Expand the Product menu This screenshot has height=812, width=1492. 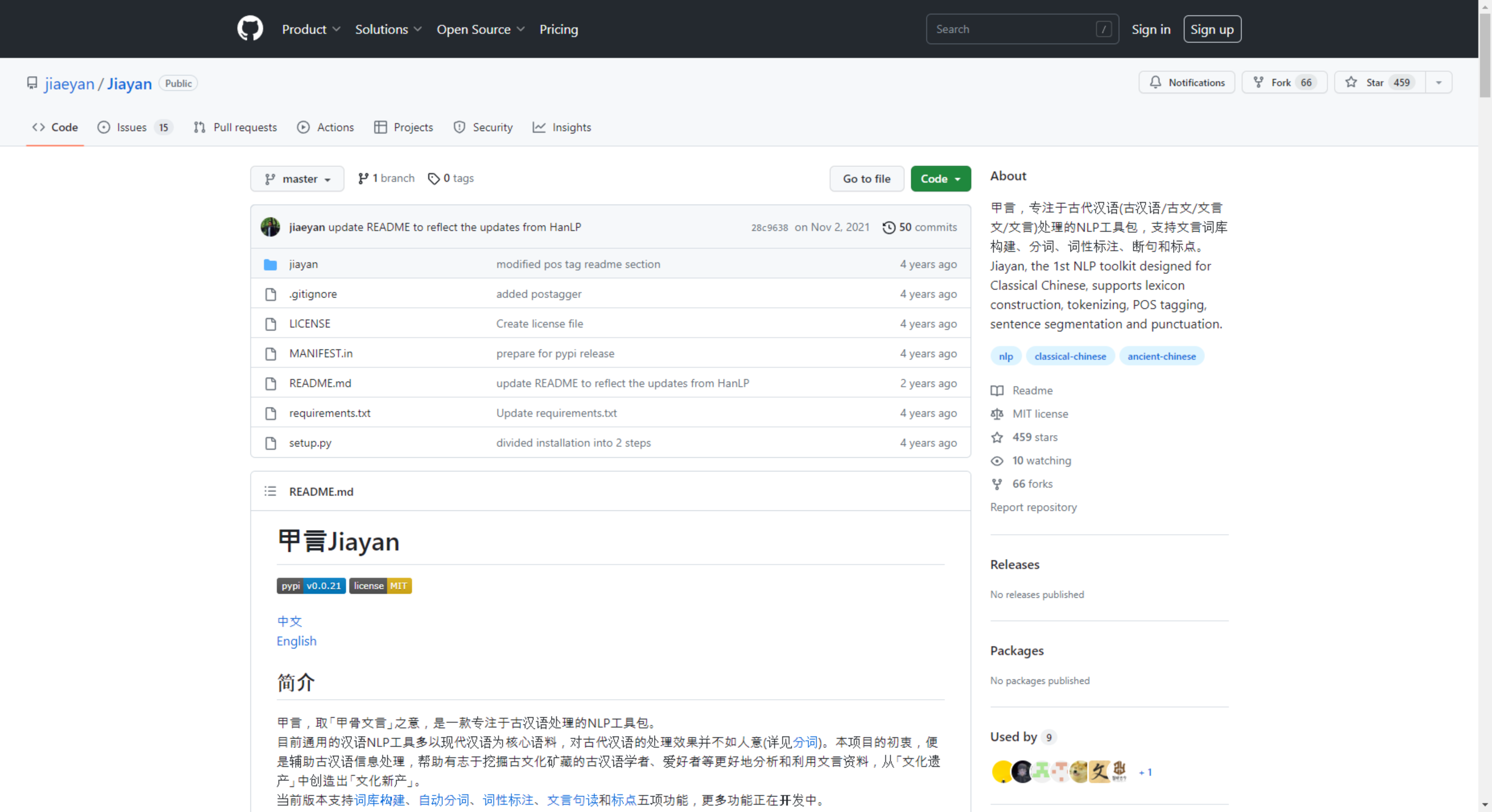311,29
